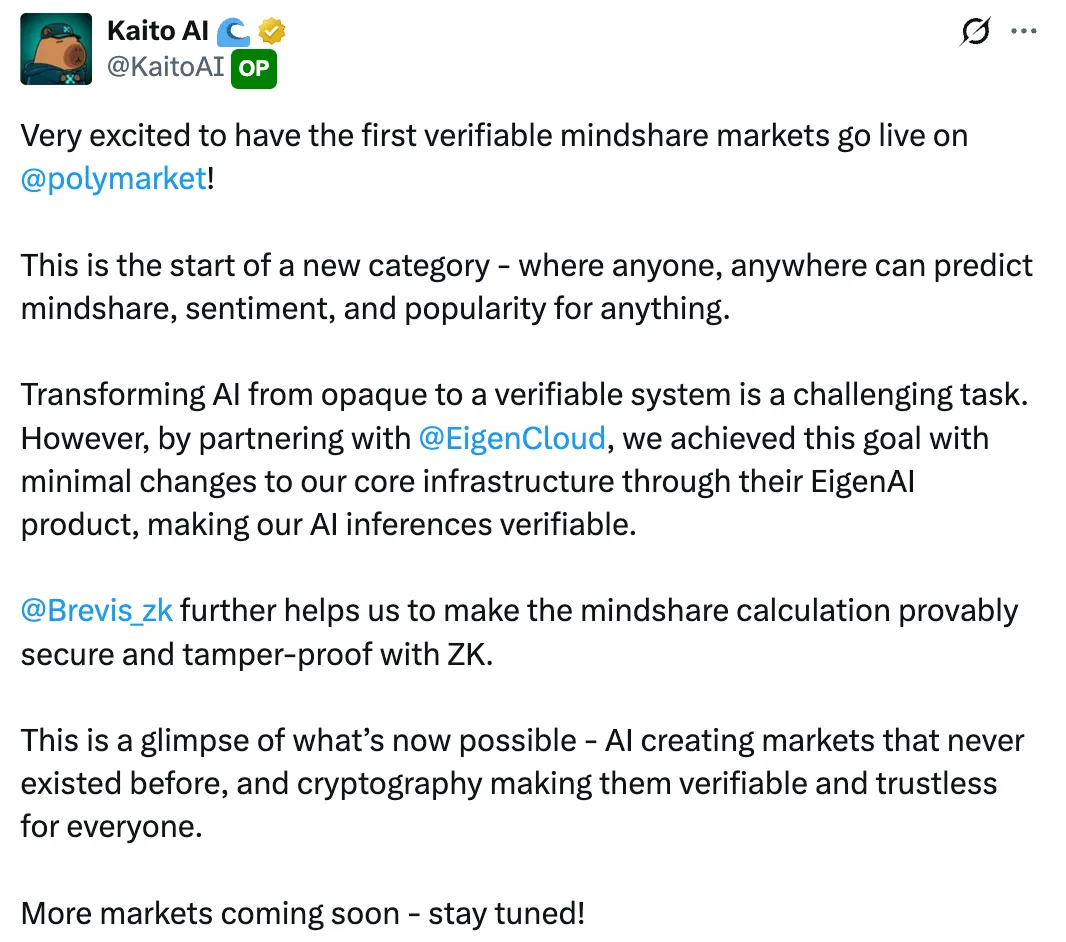Click the gold verified badge
Screen dimensions: 1066x942
pos(272,31)
